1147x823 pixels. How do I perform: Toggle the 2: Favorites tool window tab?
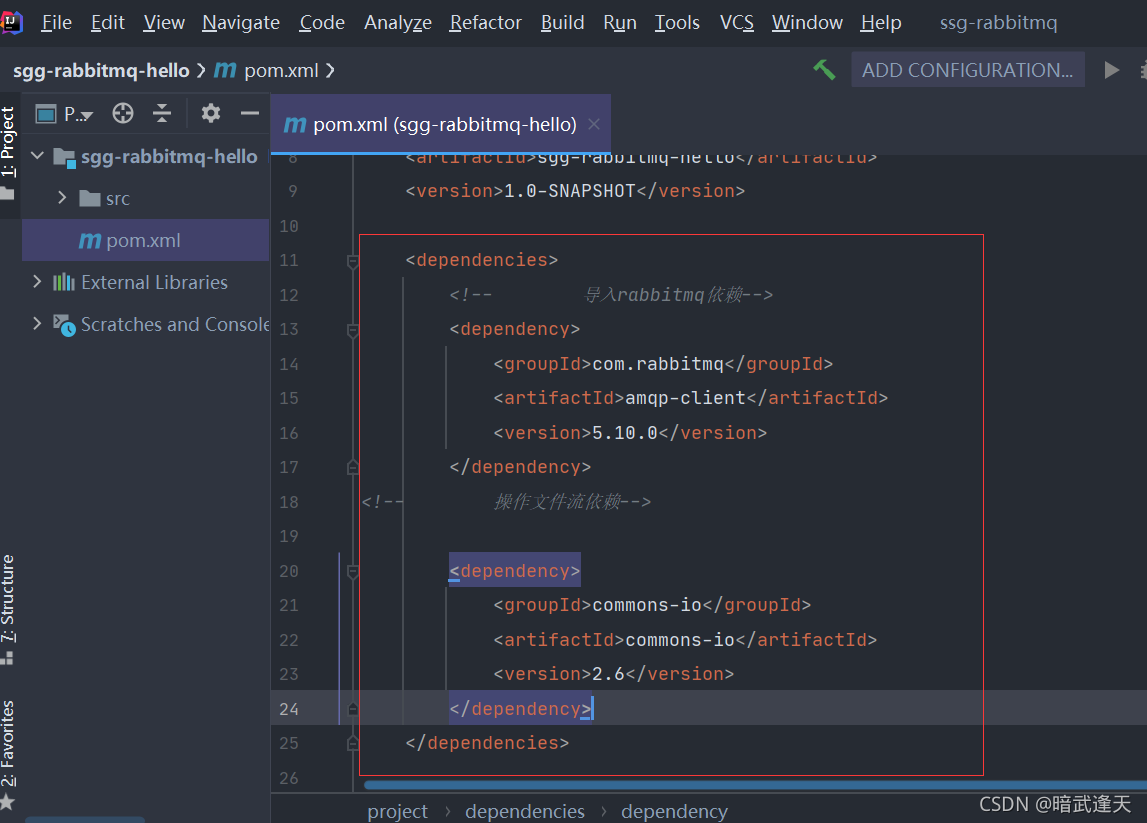tap(8, 743)
